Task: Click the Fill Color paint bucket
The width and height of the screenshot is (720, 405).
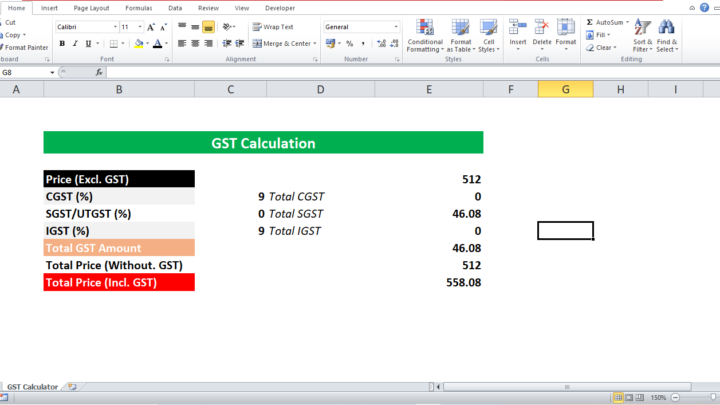Action: pyautogui.click(x=138, y=44)
